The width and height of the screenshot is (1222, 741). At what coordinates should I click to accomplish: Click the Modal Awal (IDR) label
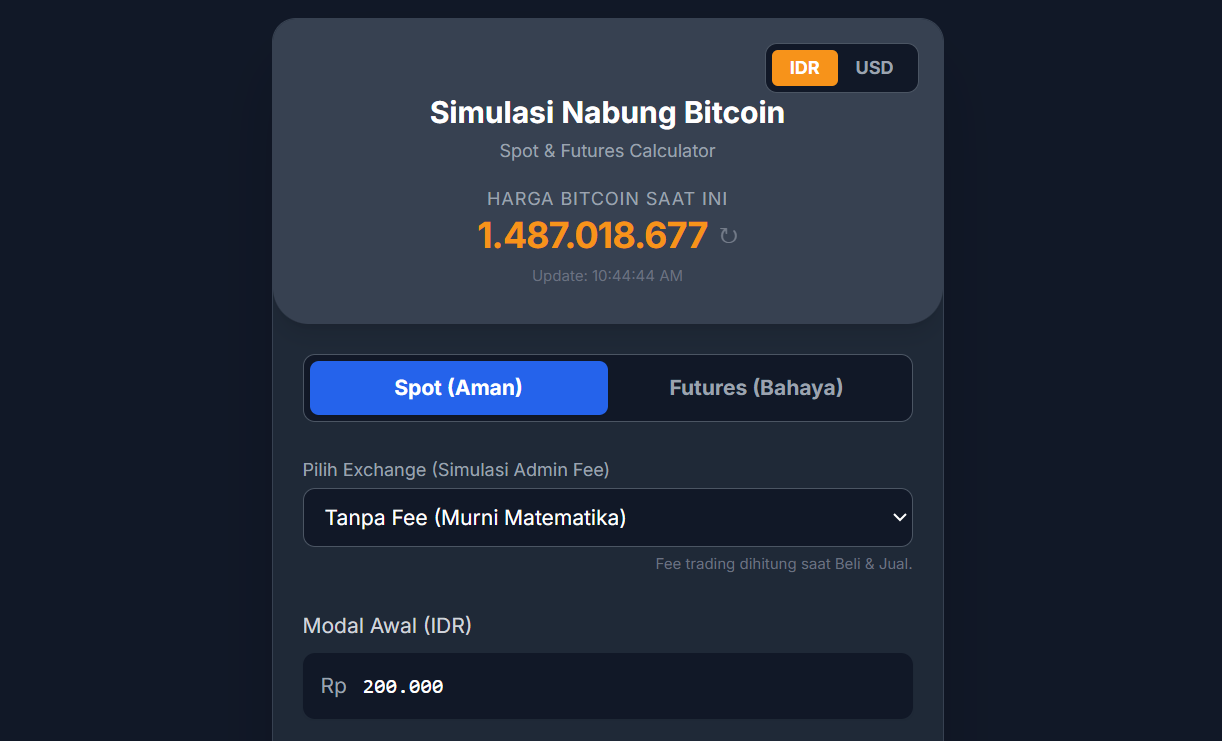tap(387, 626)
